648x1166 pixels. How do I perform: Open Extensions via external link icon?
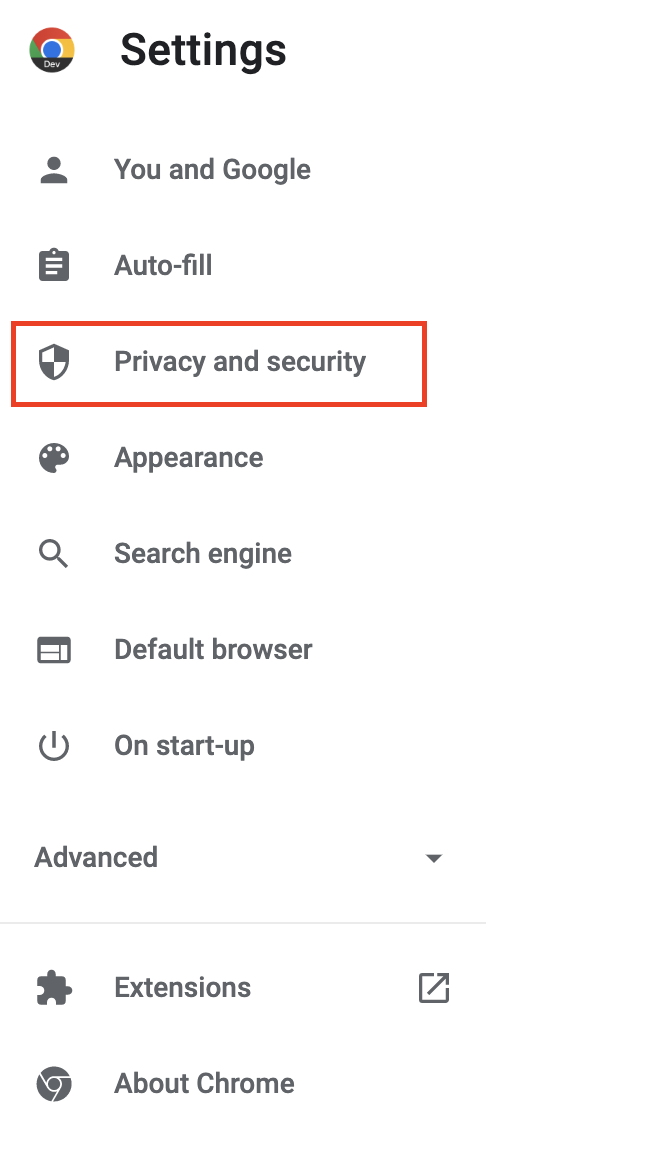434,988
